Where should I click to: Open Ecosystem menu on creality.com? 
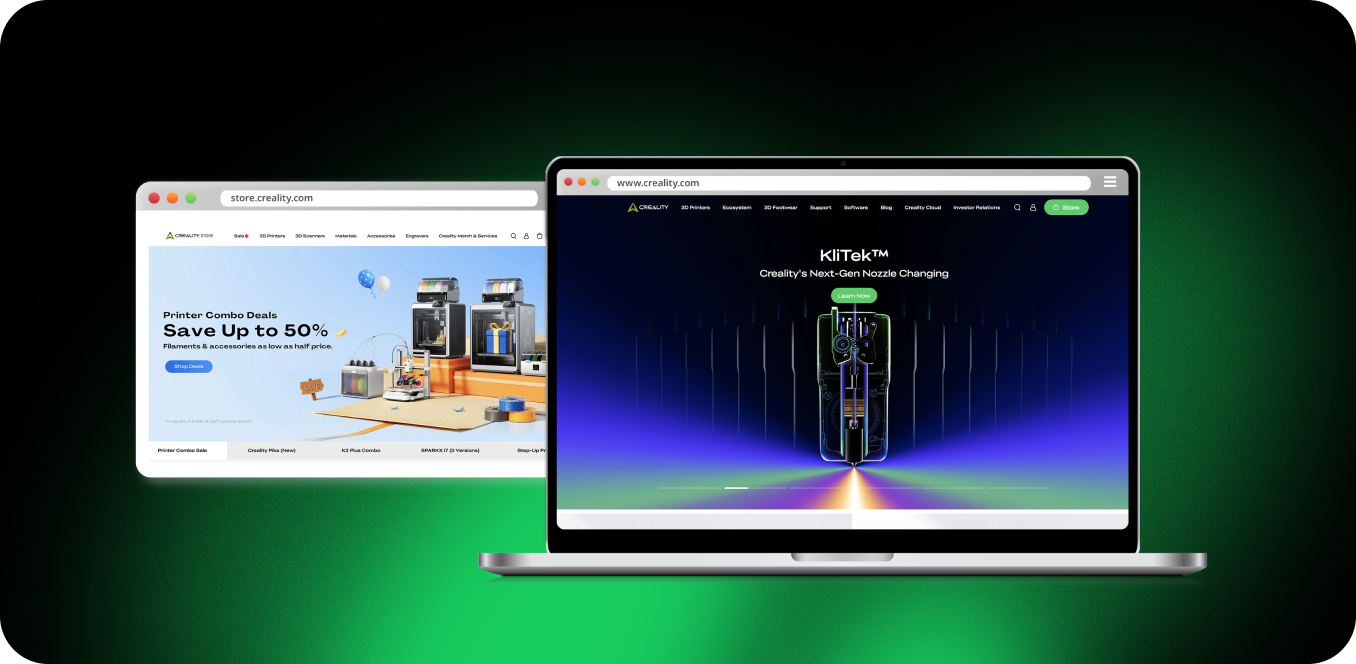tap(737, 207)
